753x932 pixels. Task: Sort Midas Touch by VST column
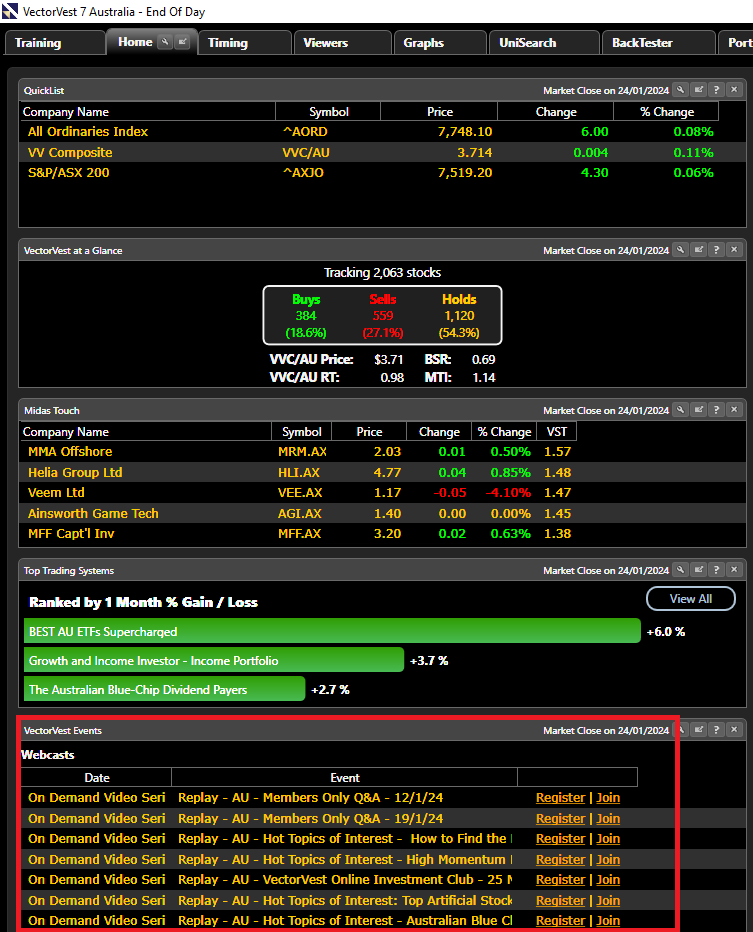pyautogui.click(x=557, y=432)
